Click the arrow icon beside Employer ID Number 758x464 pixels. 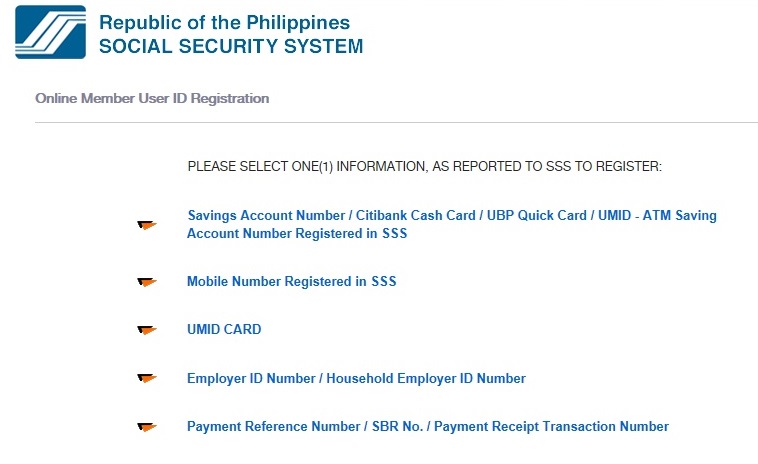pos(147,378)
